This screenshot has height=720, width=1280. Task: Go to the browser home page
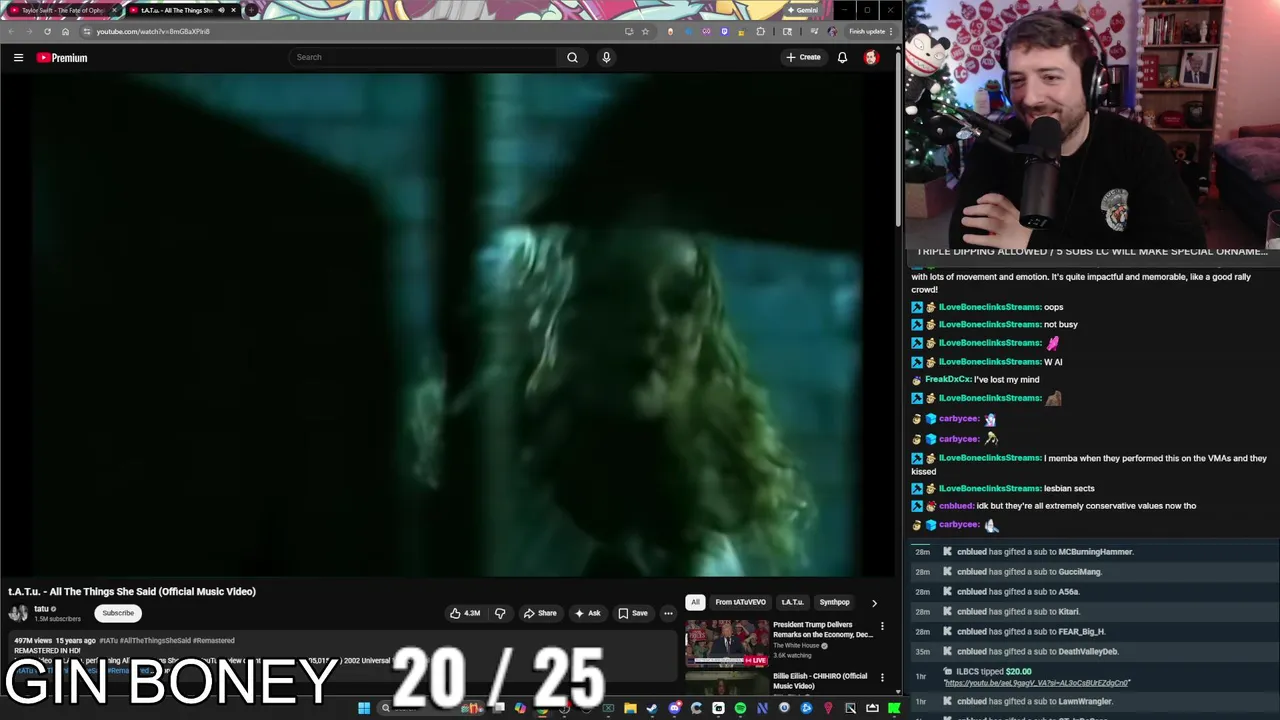point(66,31)
